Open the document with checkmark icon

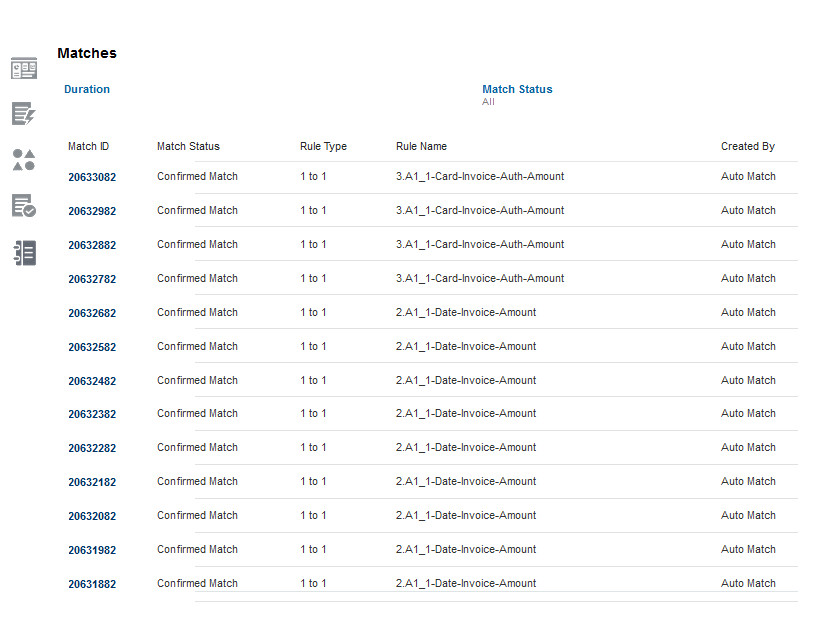click(x=24, y=206)
